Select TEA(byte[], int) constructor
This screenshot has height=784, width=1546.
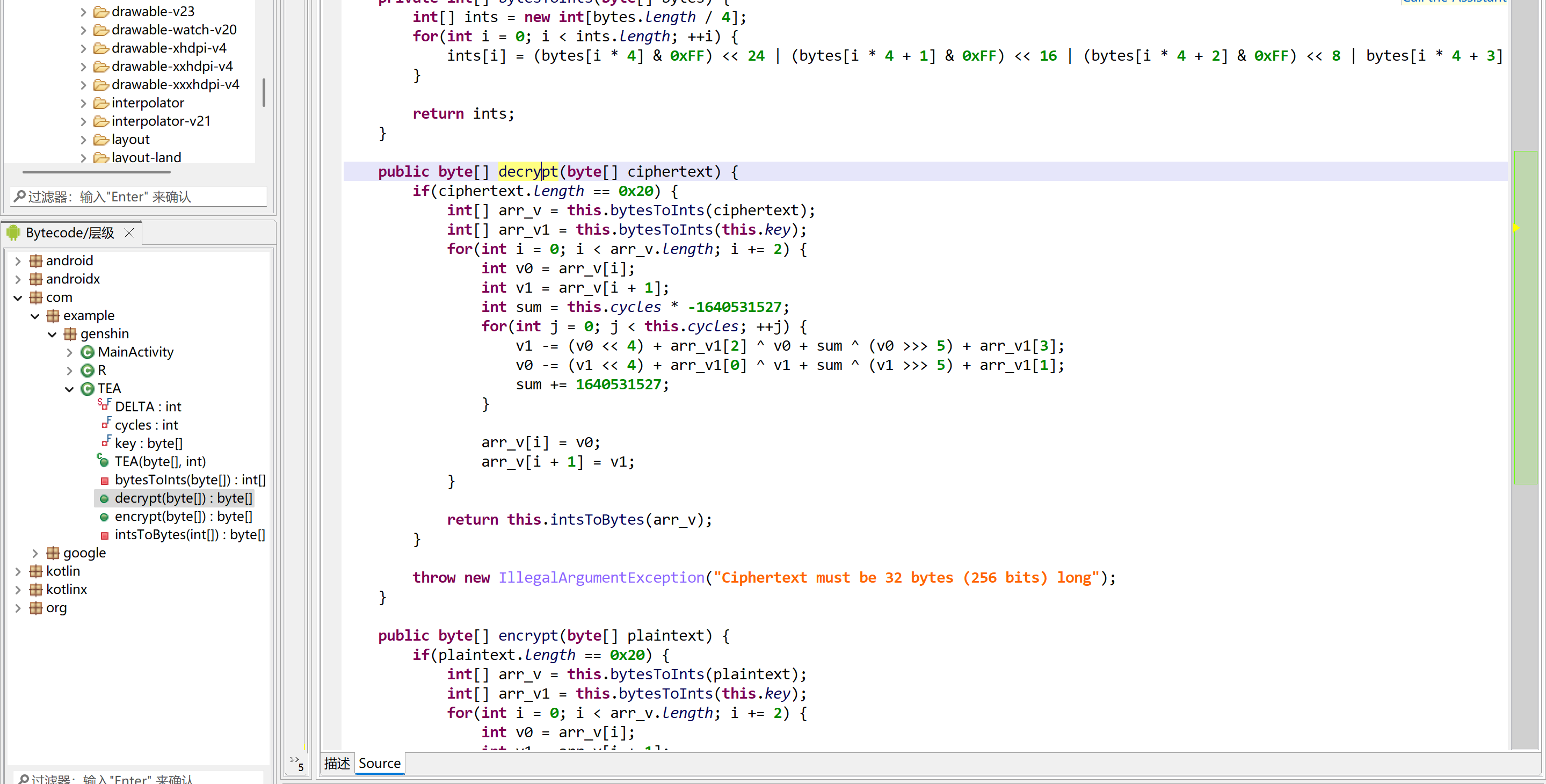pos(160,462)
